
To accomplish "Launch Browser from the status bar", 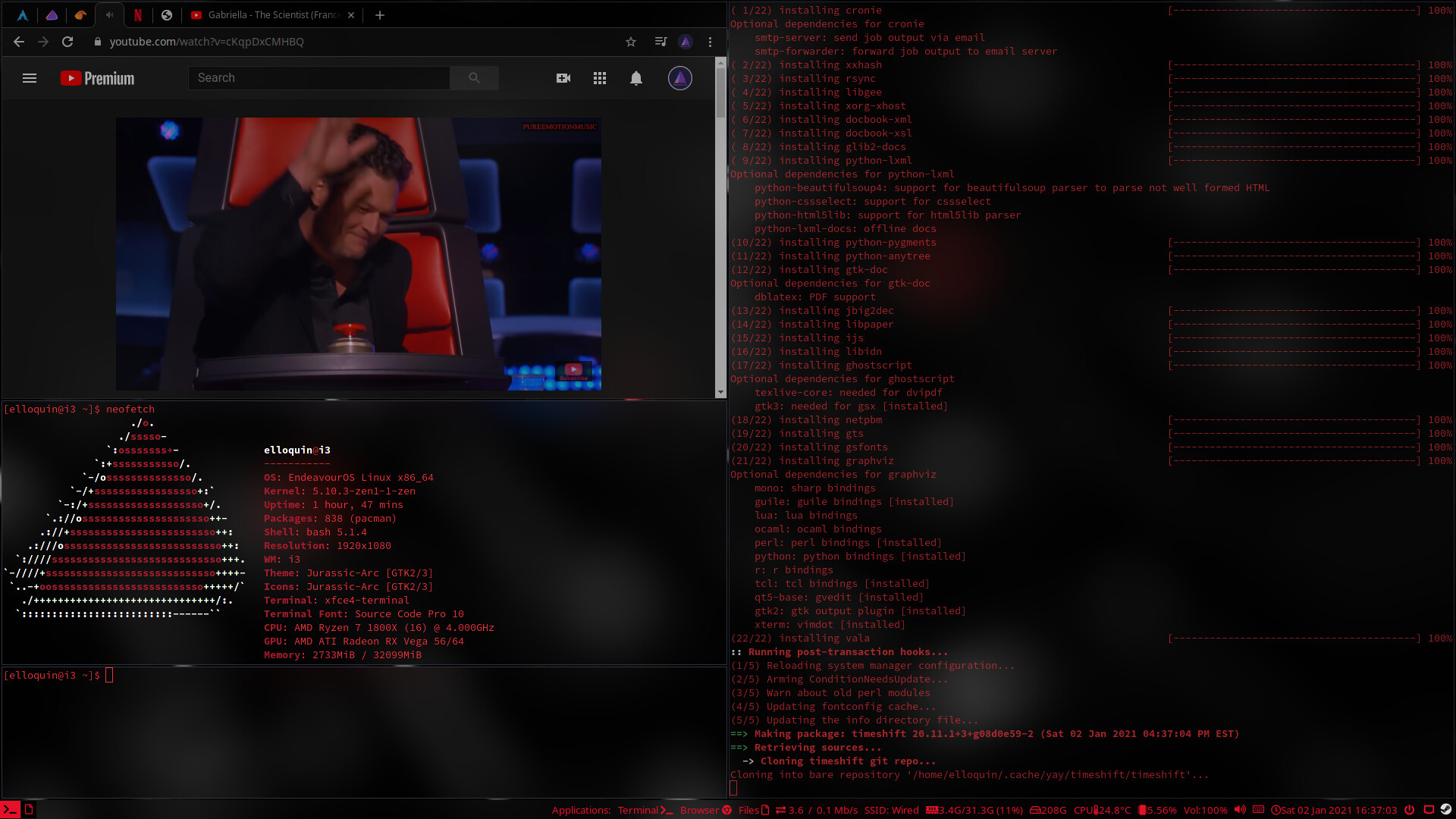I will [x=706, y=810].
